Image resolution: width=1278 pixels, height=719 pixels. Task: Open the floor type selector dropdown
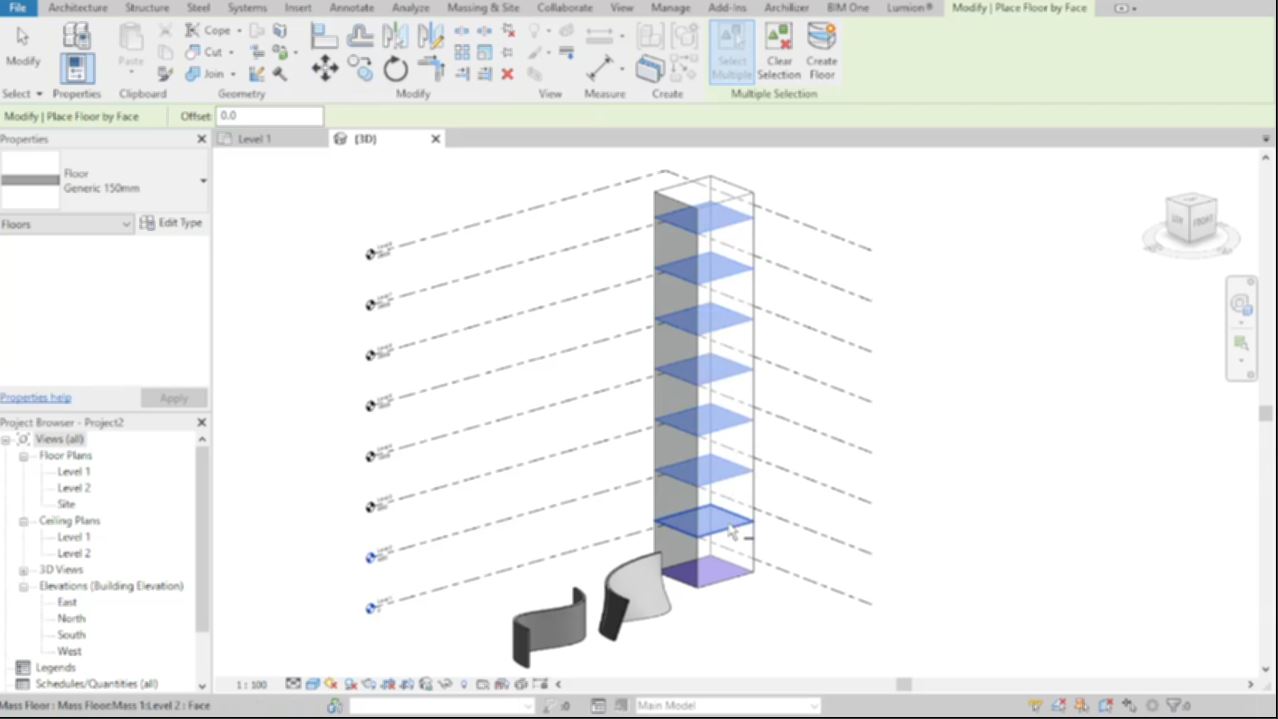click(203, 181)
